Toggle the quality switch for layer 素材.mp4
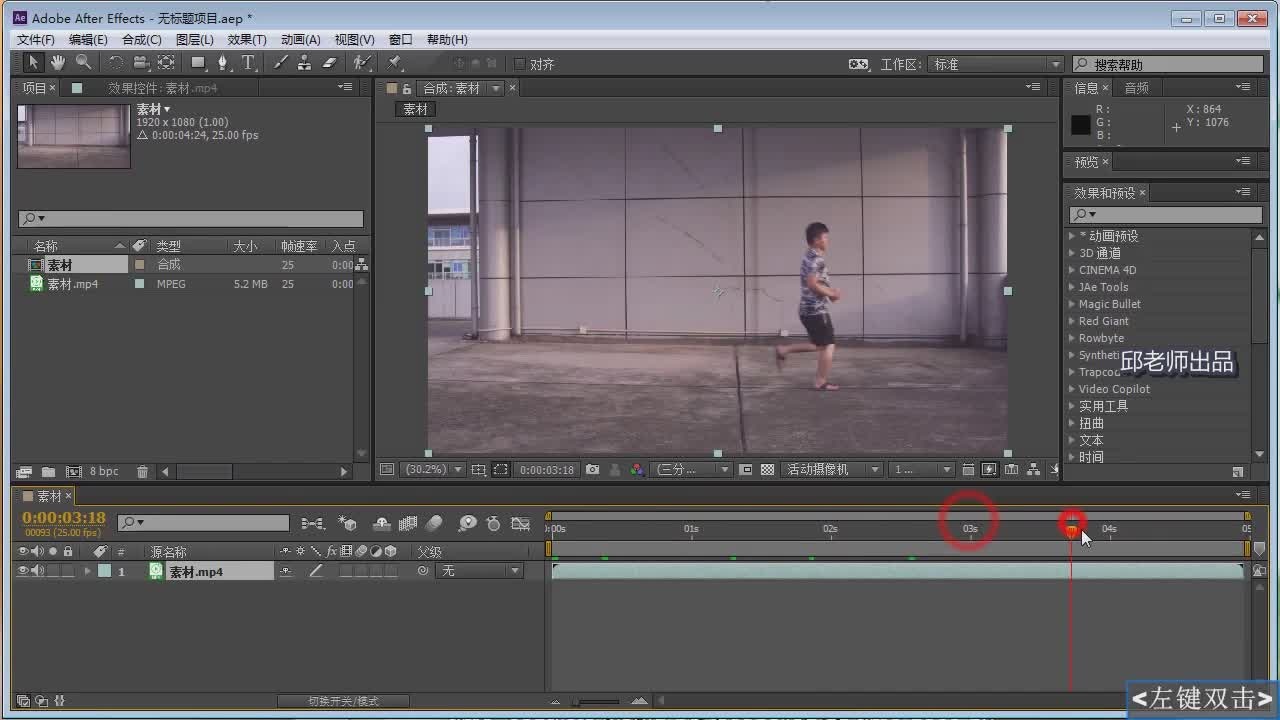The height and width of the screenshot is (720, 1280). click(x=316, y=571)
